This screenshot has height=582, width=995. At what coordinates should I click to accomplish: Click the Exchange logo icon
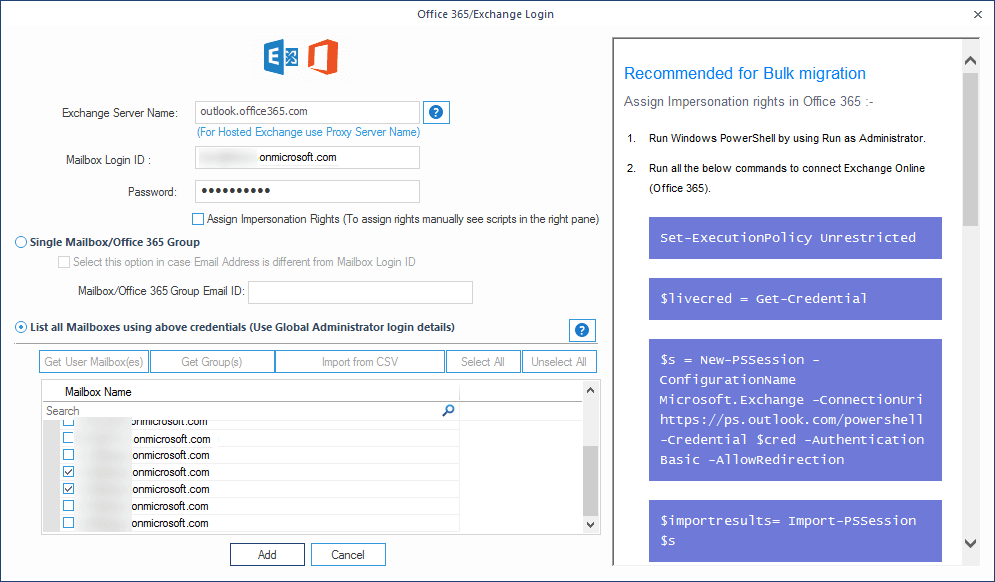tap(281, 57)
